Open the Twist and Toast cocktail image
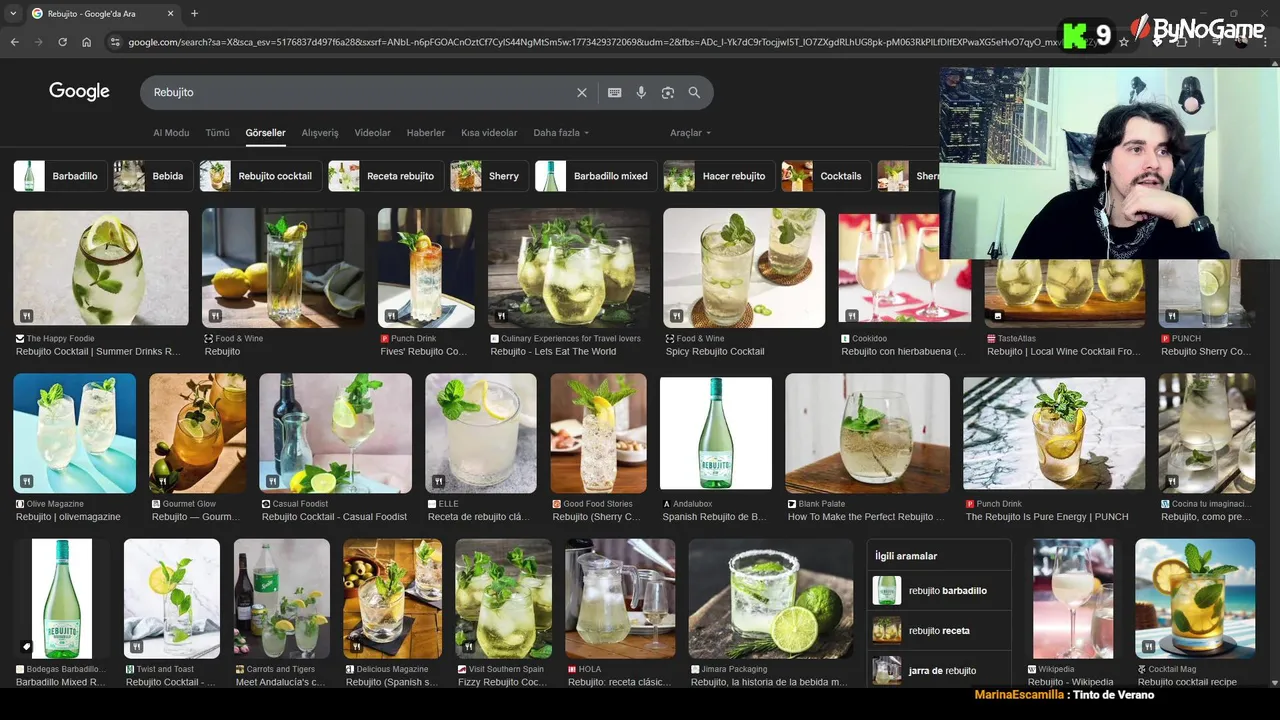This screenshot has height=720, width=1280. coord(171,599)
